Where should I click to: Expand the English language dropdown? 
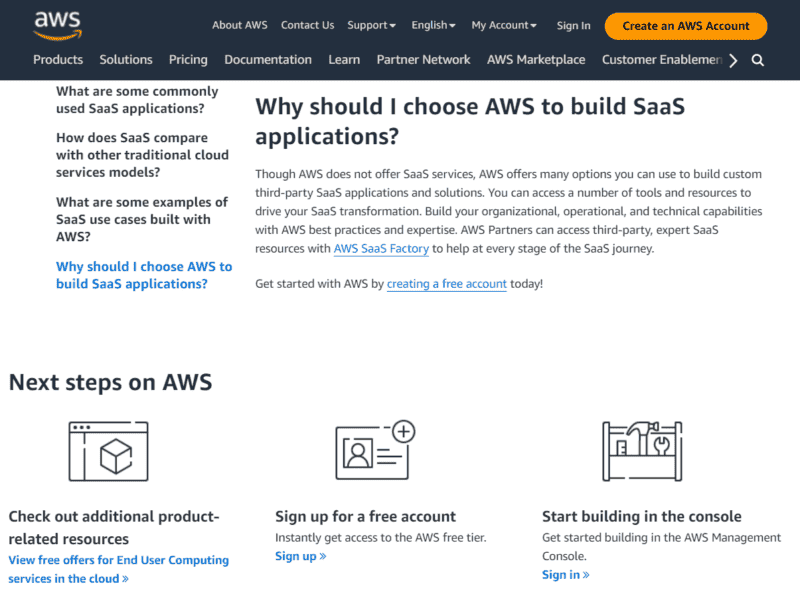click(x=432, y=25)
